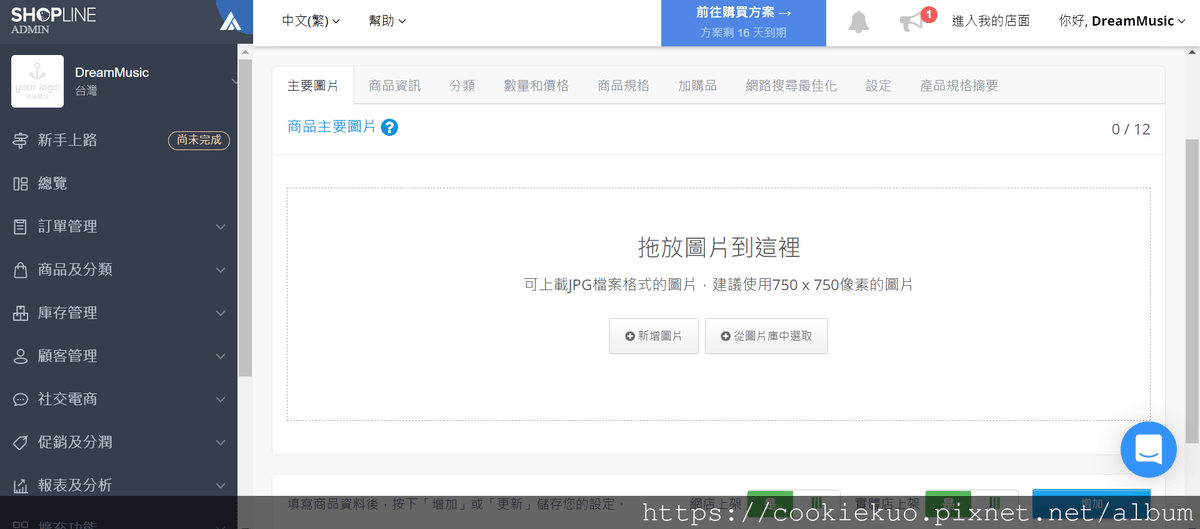Expand the 促銷及分潤 chevron
The width and height of the screenshot is (1200, 529).
tap(221, 442)
